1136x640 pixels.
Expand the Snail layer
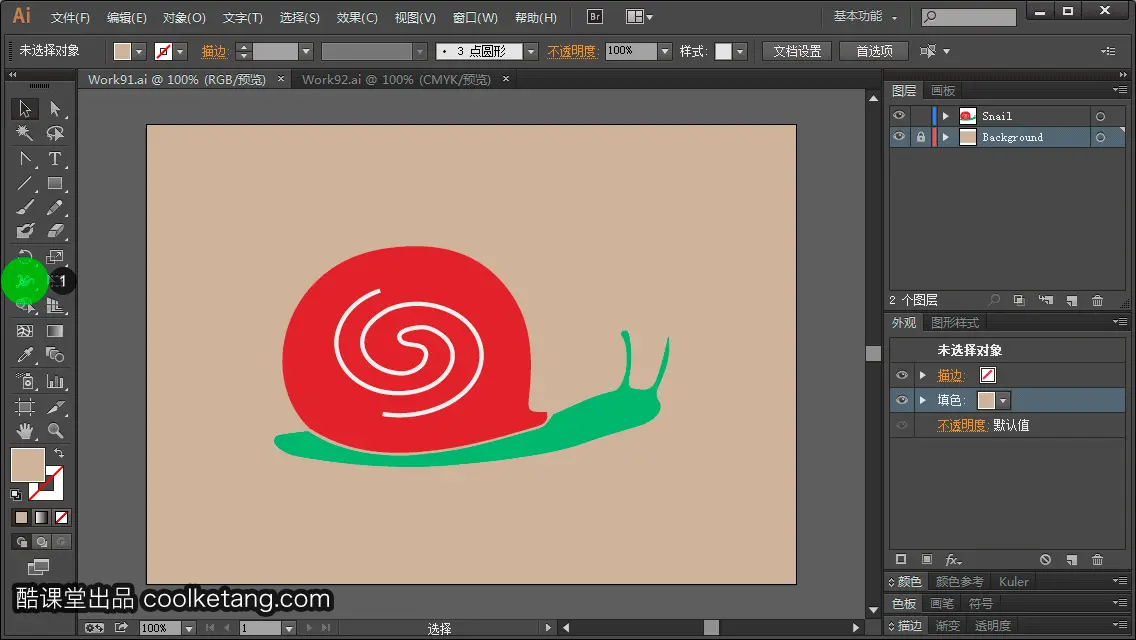945,116
